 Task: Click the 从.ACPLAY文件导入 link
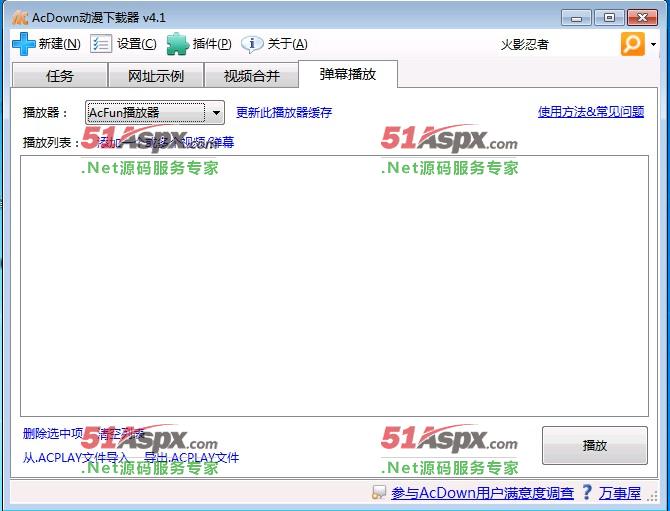coord(76,458)
